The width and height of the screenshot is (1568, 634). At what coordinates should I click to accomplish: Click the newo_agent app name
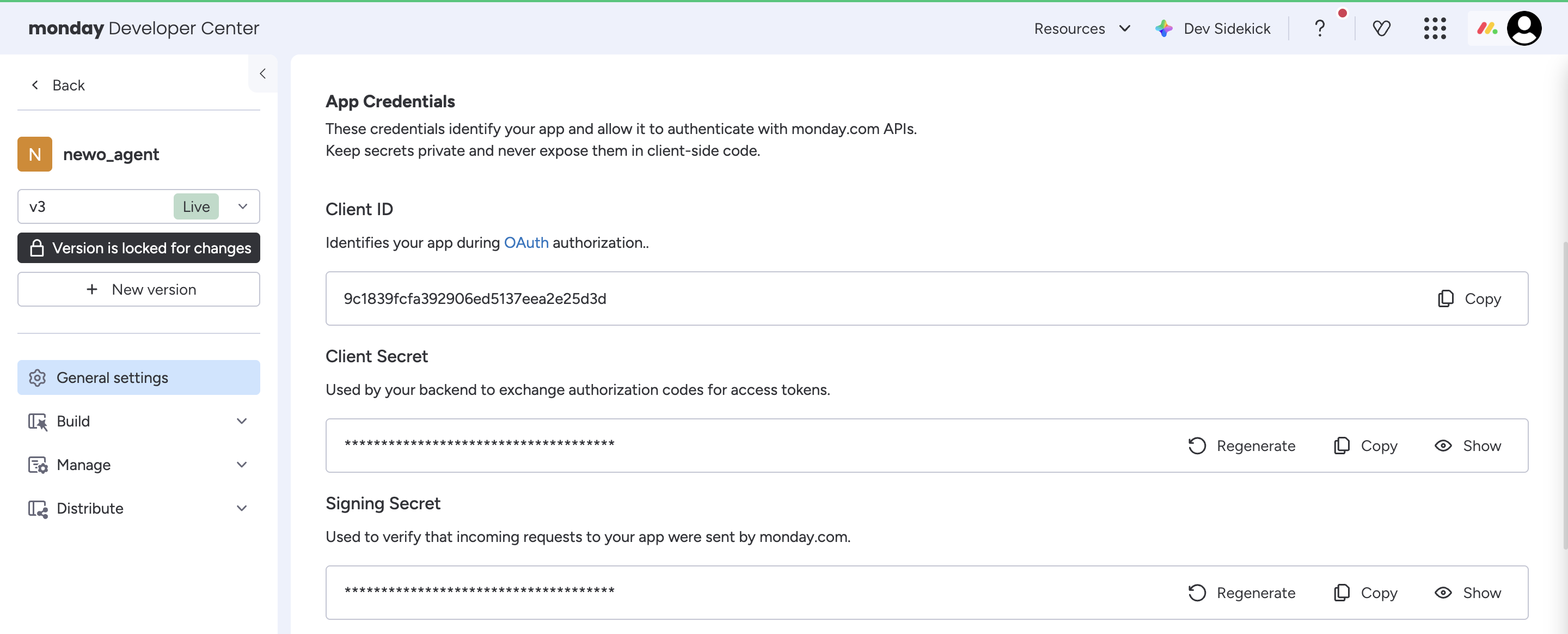111,155
